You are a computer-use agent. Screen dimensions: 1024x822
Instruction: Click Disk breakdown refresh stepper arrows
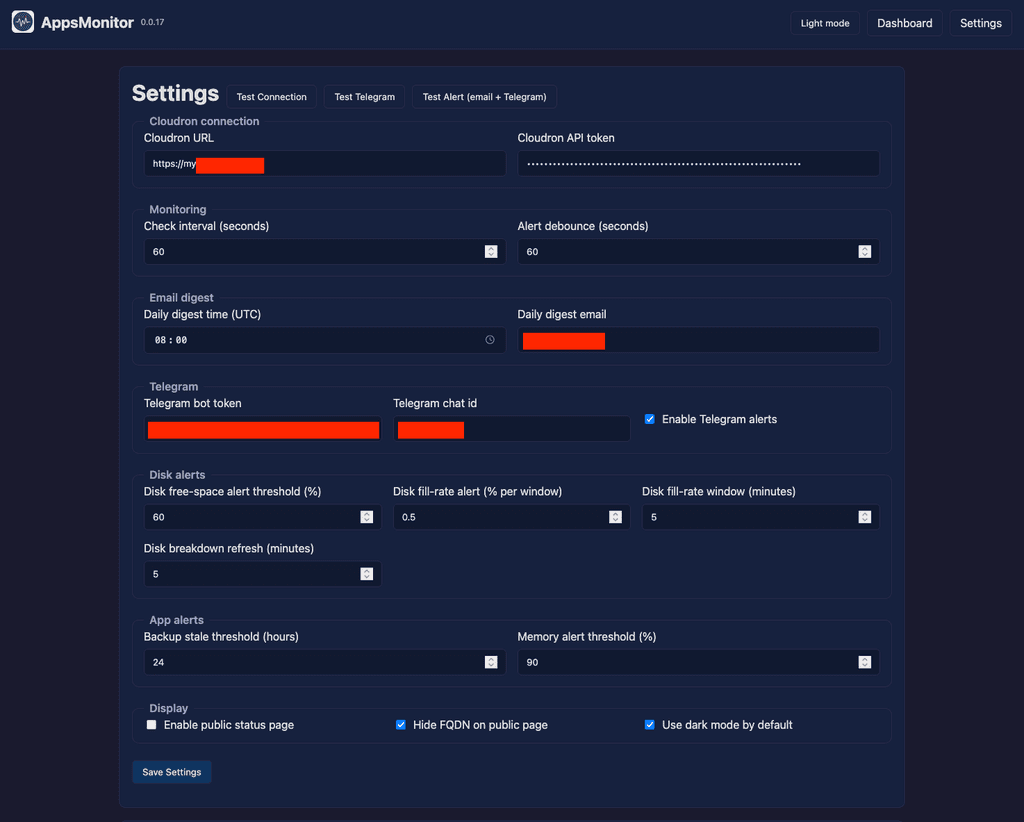[x=366, y=573]
